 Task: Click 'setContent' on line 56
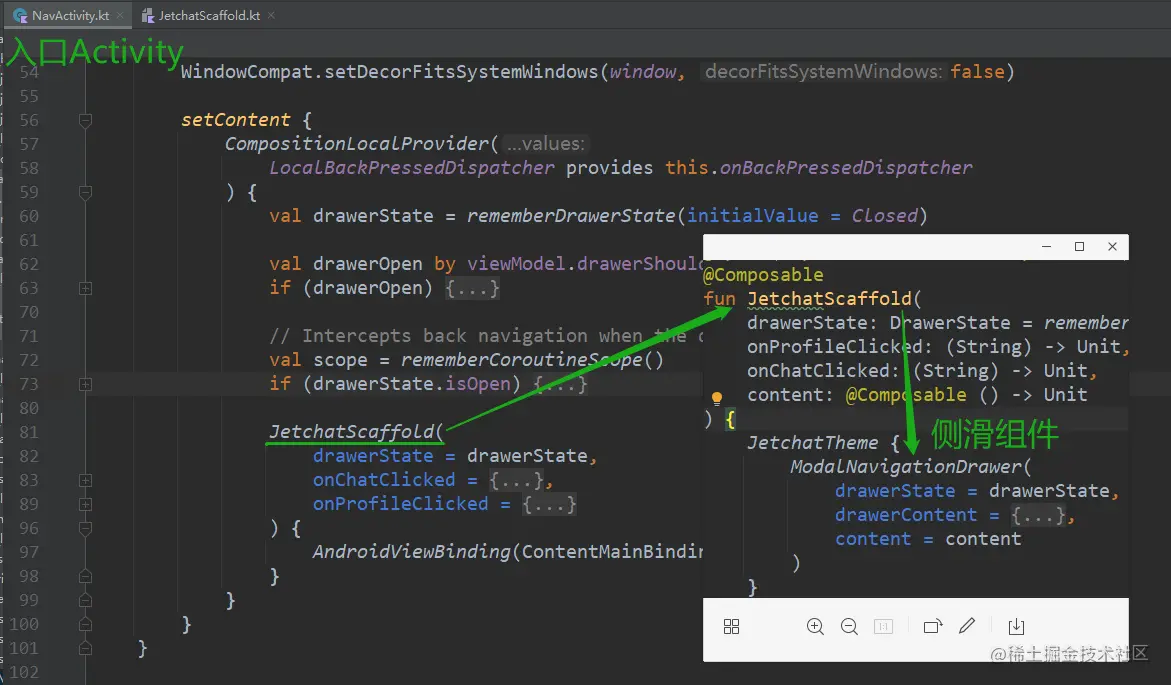pyautogui.click(x=235, y=120)
